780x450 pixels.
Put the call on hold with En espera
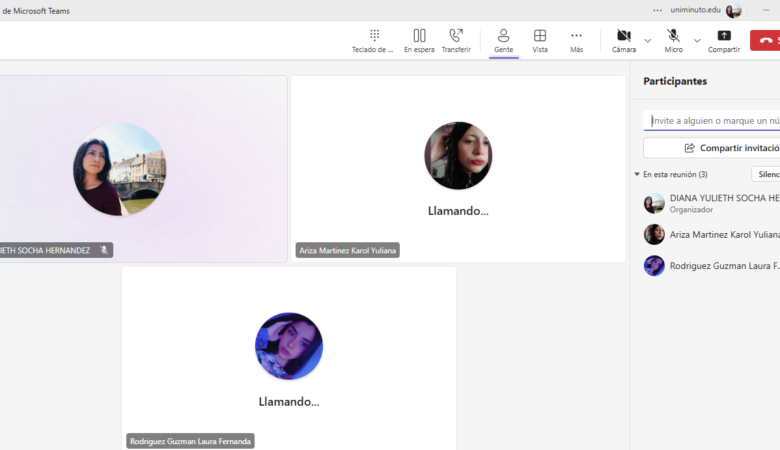point(419,40)
